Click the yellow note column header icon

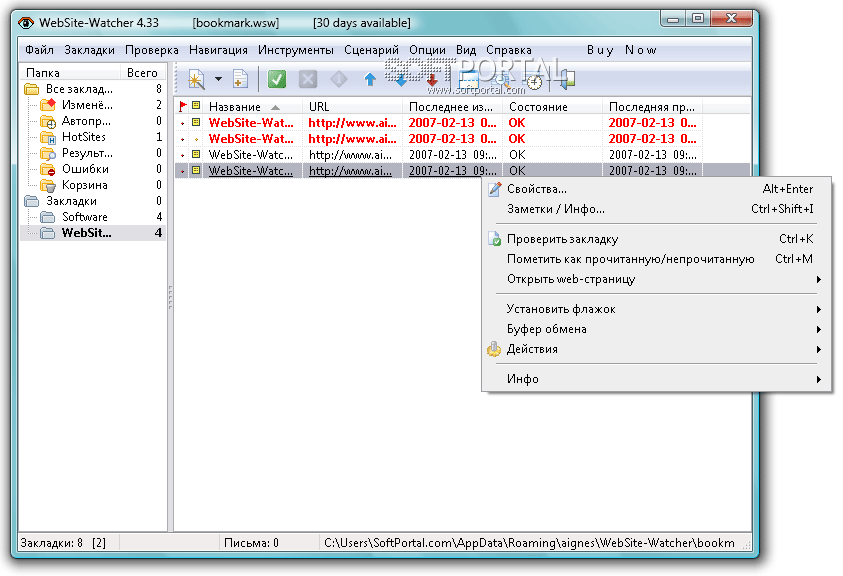196,106
